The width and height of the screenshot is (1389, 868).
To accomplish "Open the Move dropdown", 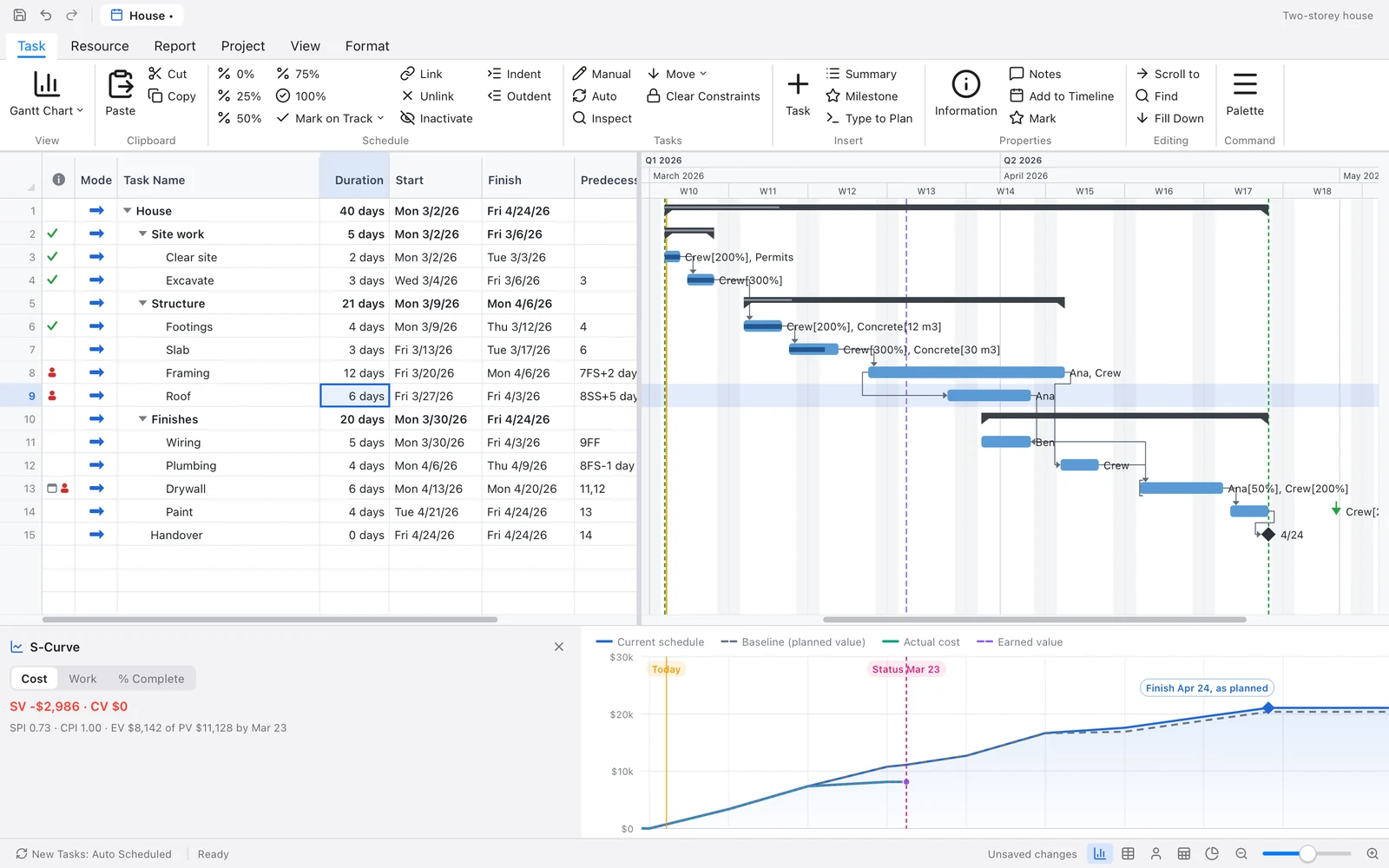I will point(676,74).
